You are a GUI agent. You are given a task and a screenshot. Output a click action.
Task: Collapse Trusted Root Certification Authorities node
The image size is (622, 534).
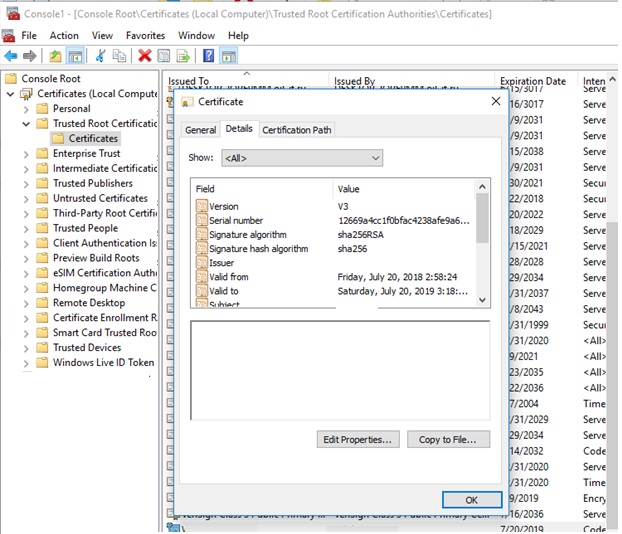27,124
